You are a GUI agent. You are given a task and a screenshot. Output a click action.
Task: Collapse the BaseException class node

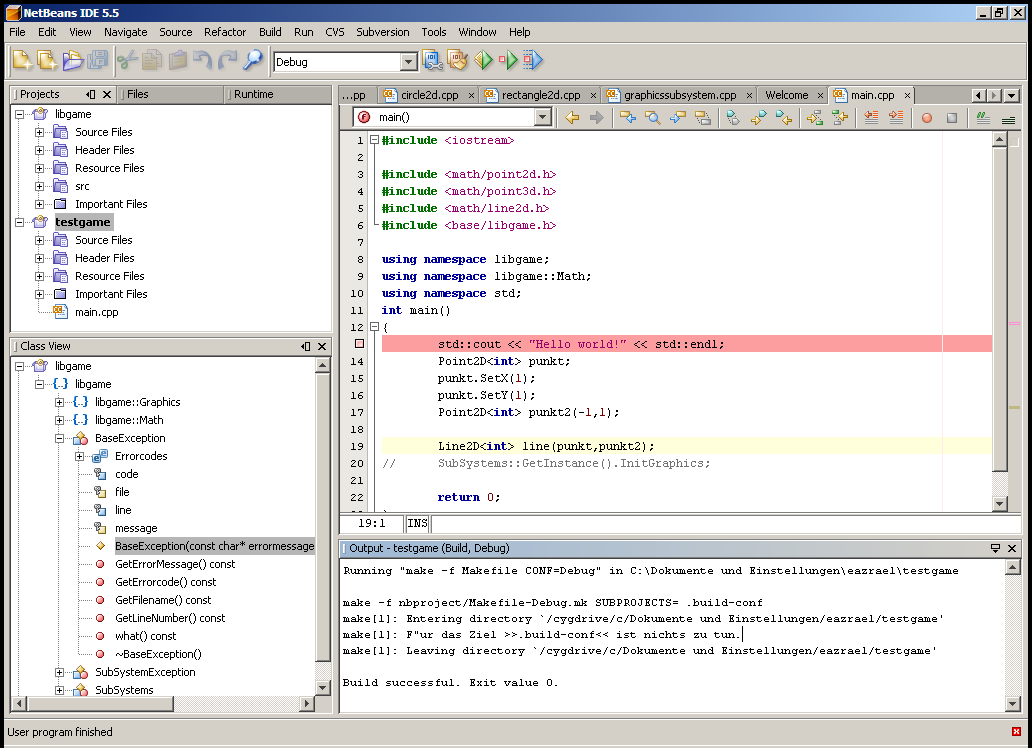[x=59, y=438]
